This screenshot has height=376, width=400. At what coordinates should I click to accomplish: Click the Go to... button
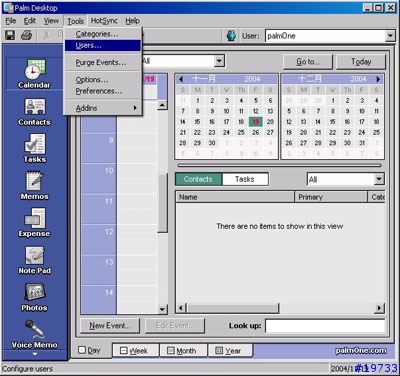click(308, 62)
